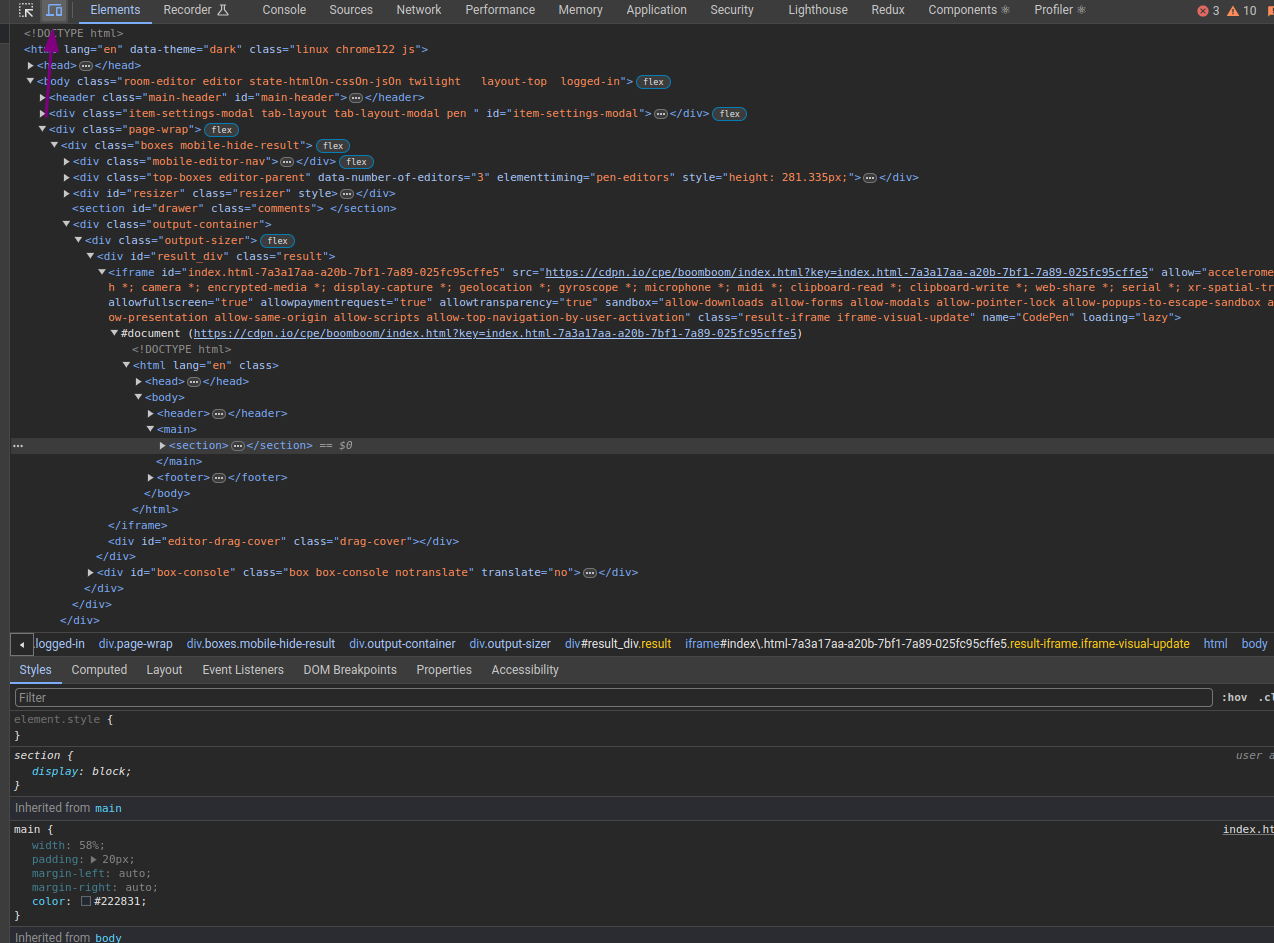Toggle flex badge on boxes mobile-hide-result div
The height and width of the screenshot is (943, 1274).
tap(332, 146)
